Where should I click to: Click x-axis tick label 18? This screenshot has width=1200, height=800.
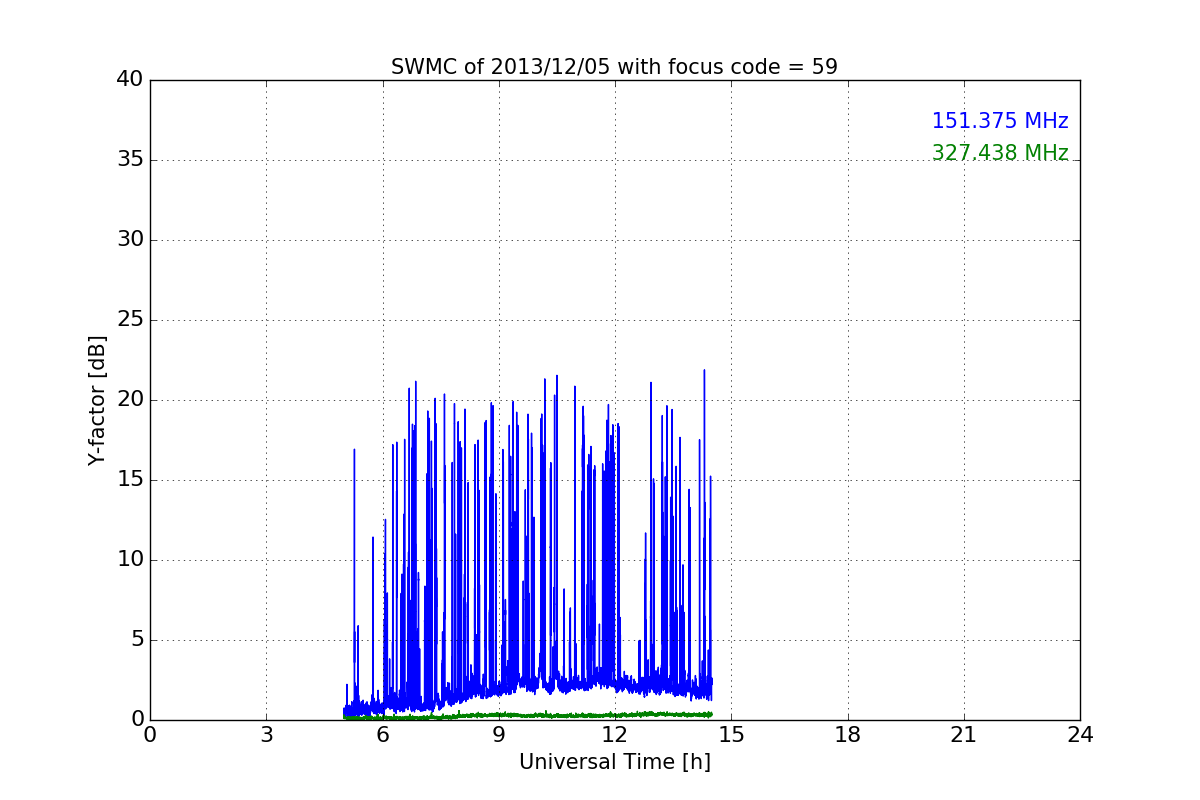tap(848, 735)
